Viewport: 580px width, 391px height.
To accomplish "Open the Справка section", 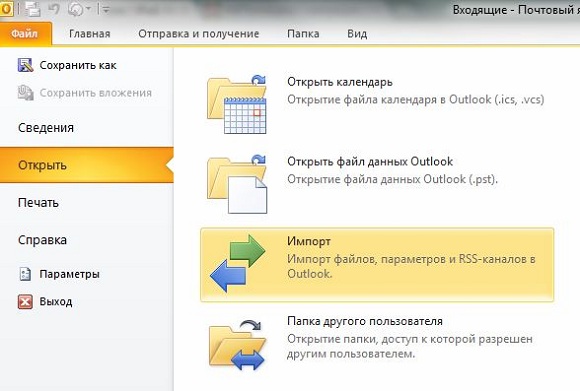I will (43, 240).
